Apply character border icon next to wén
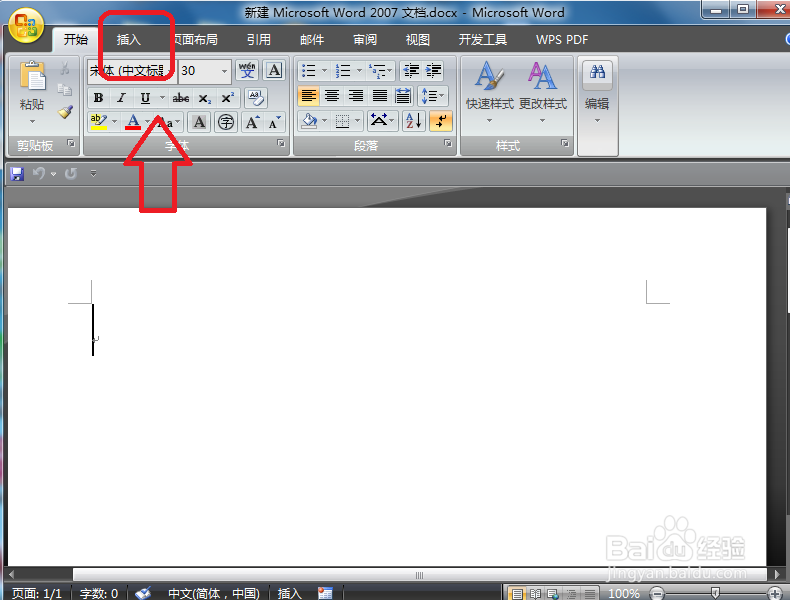The image size is (790, 600). point(274,71)
